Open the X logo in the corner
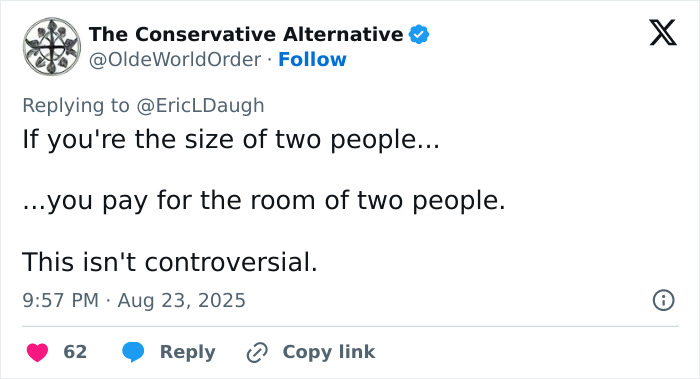 (x=663, y=33)
